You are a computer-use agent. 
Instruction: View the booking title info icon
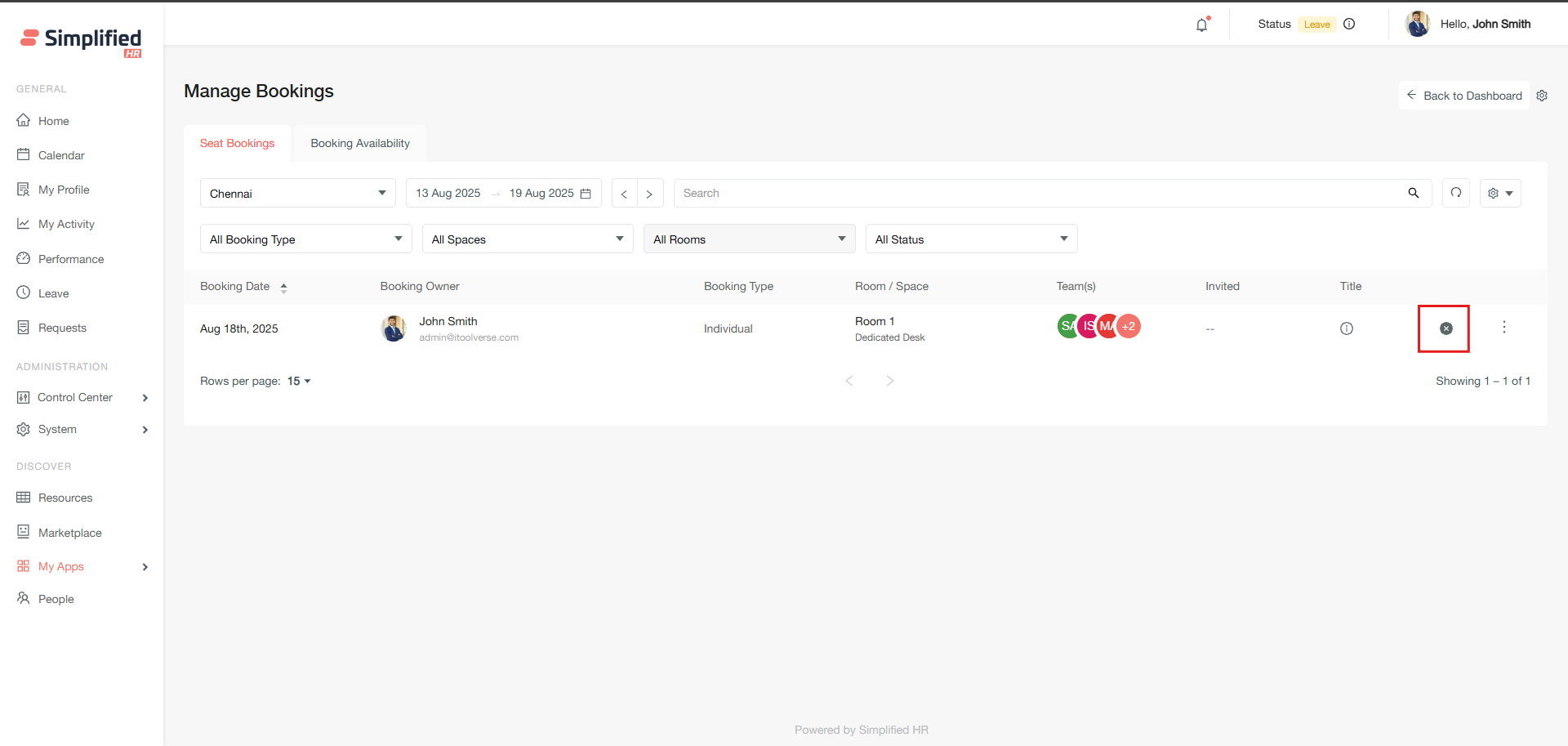click(x=1346, y=328)
